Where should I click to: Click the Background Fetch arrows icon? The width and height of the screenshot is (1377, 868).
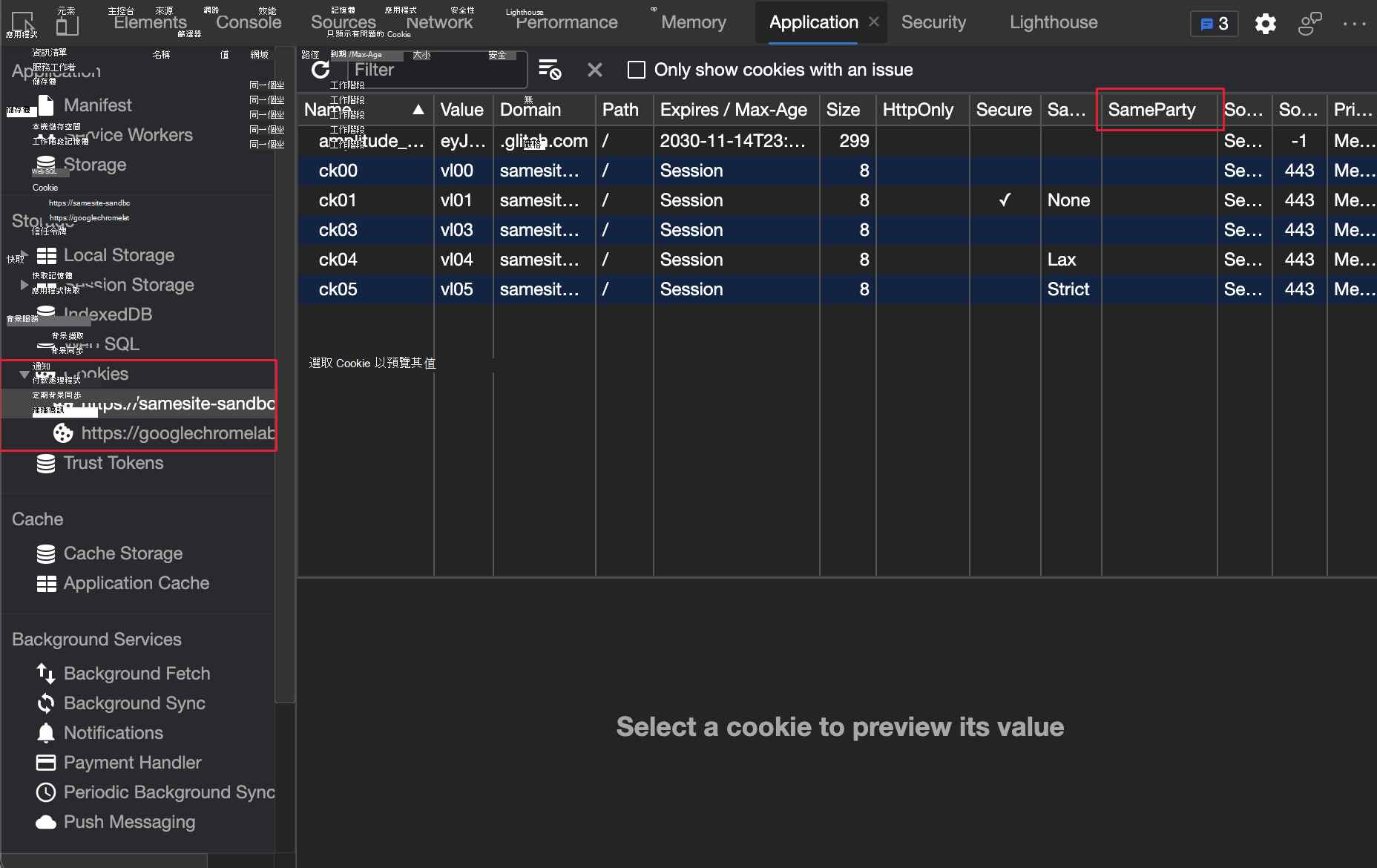point(46,674)
